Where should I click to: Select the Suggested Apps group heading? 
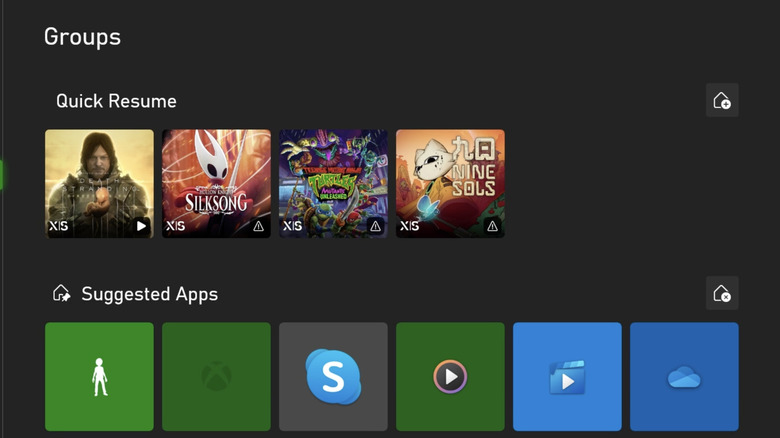pyautogui.click(x=150, y=294)
